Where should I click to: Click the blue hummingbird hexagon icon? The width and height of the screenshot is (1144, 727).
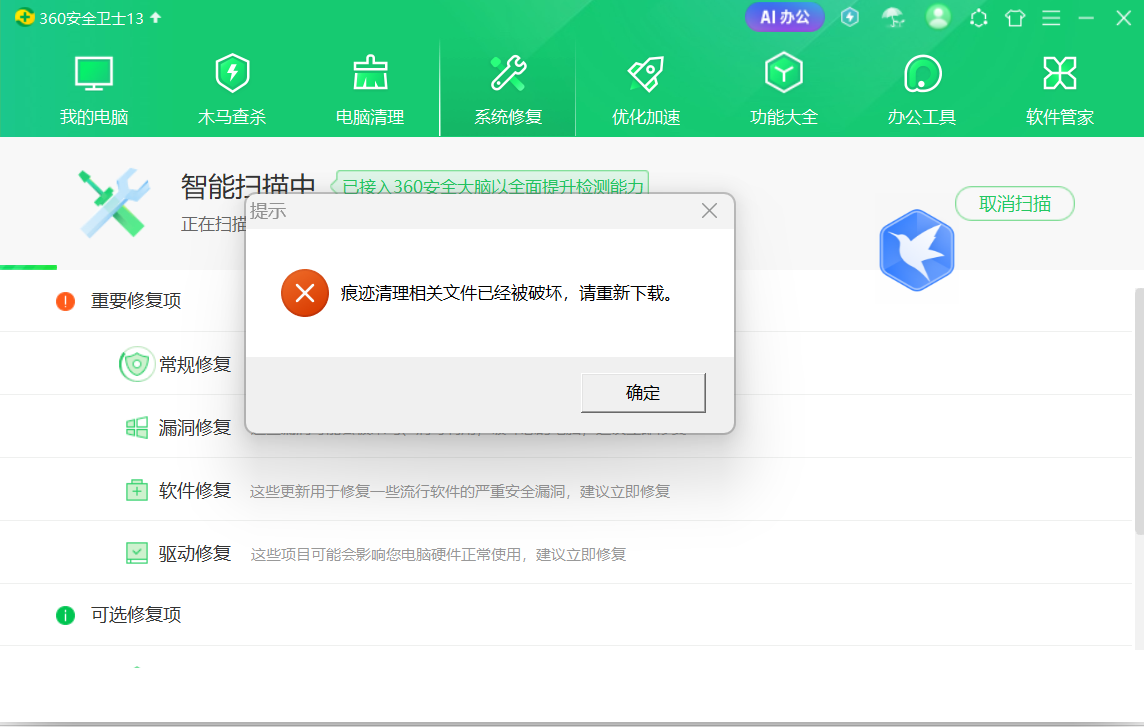(917, 250)
